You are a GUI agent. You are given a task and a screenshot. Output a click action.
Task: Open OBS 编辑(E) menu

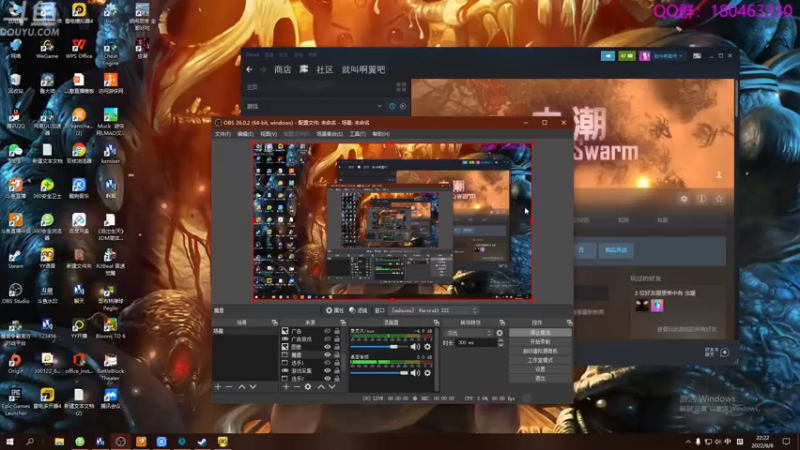coord(245,134)
